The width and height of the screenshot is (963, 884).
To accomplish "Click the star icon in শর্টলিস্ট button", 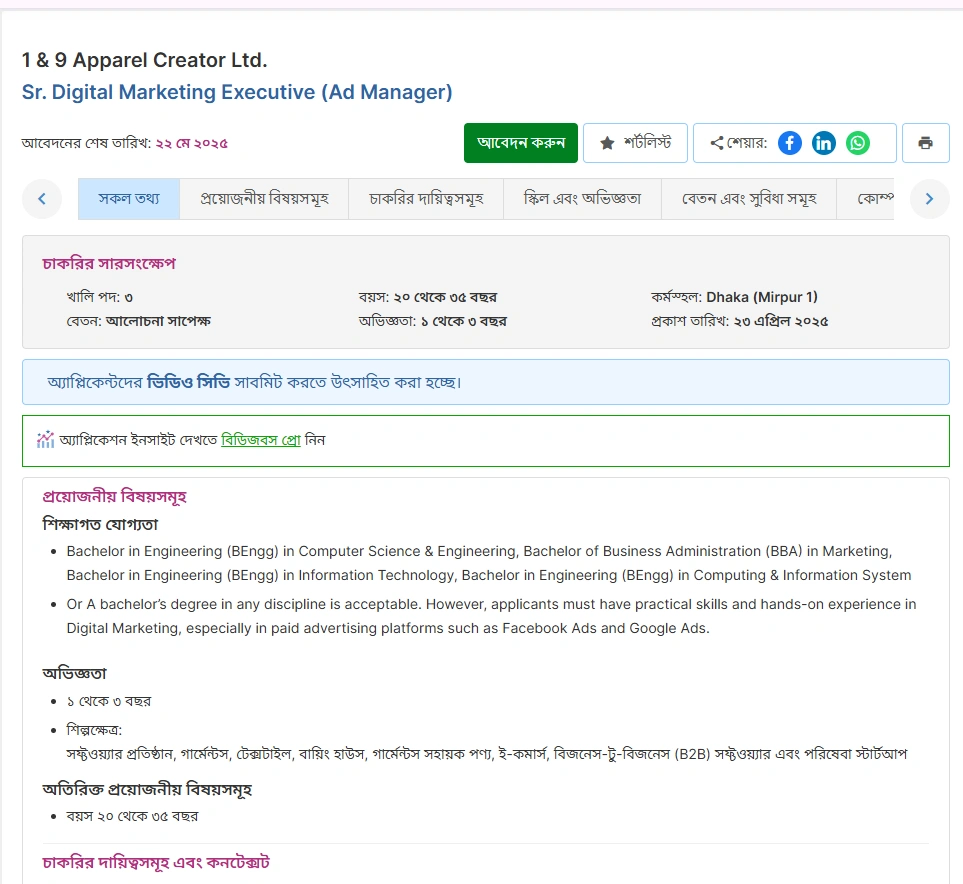I will pos(607,143).
